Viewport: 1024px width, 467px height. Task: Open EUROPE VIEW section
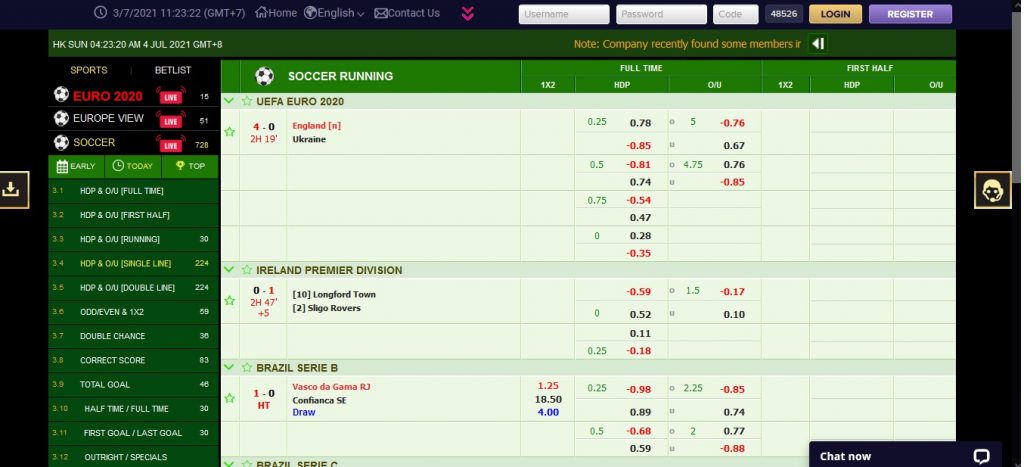click(x=108, y=119)
